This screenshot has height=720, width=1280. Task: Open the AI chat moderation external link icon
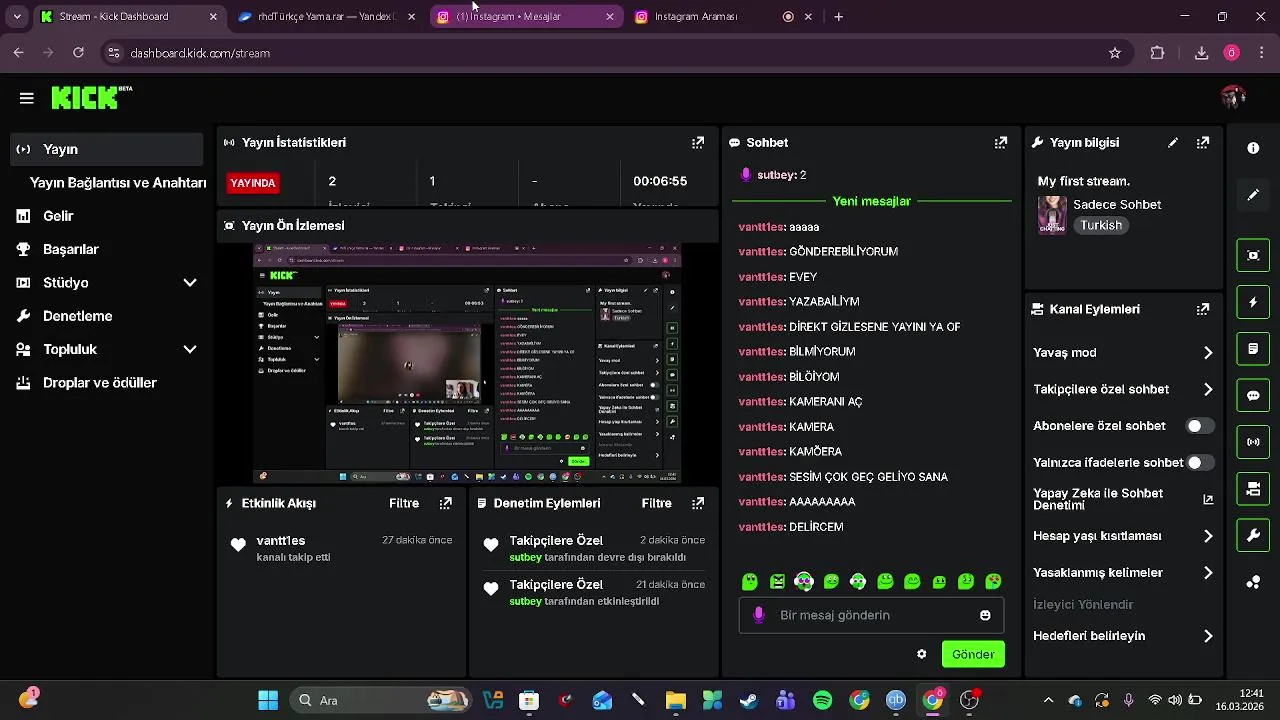click(1208, 499)
